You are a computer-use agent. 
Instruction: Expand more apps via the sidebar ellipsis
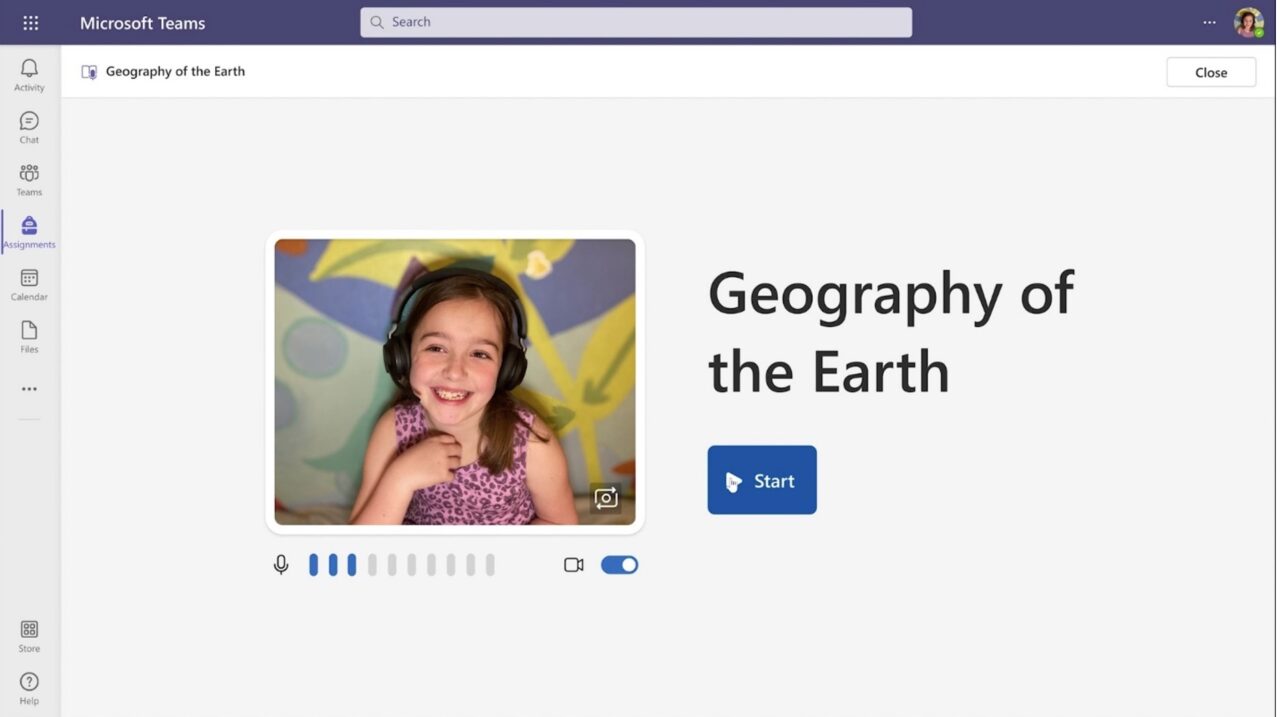coord(29,389)
